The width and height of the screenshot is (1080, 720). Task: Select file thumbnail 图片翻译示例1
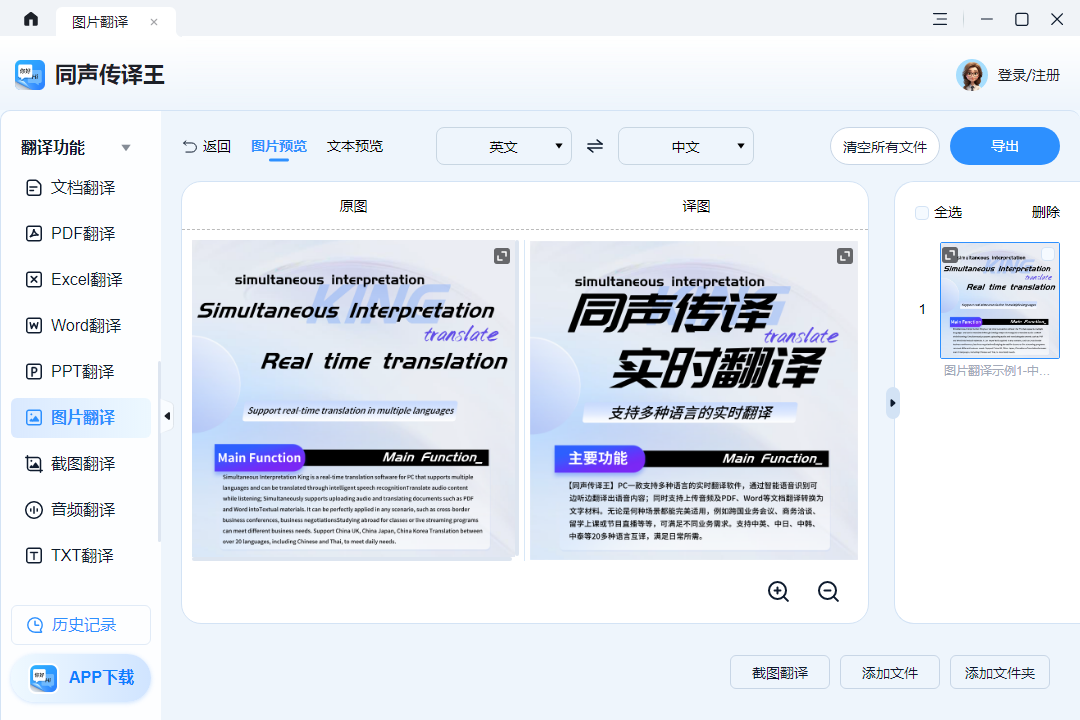(x=1000, y=300)
